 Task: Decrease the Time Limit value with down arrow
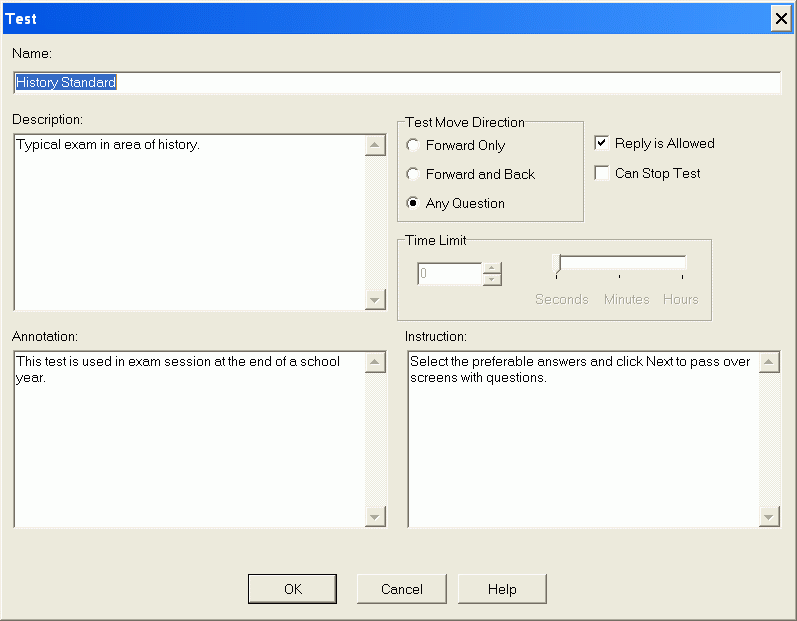492,279
